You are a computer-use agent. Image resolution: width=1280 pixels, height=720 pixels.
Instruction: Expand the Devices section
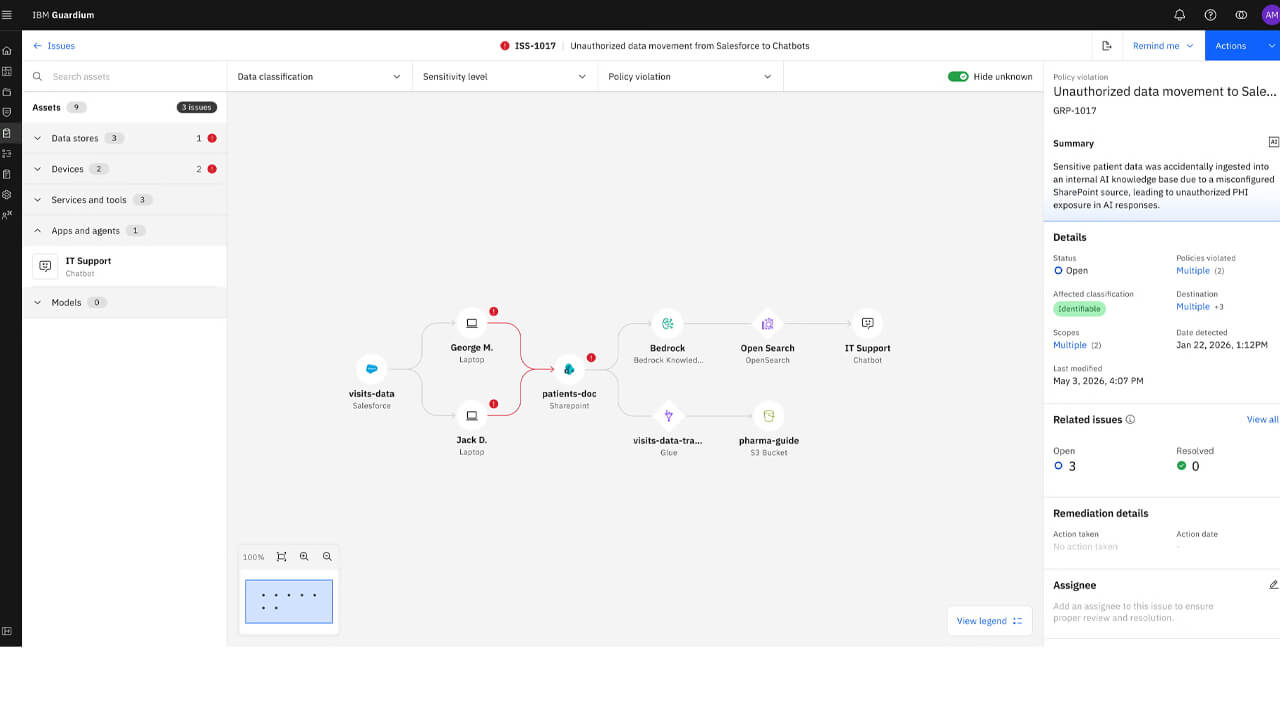(38, 169)
